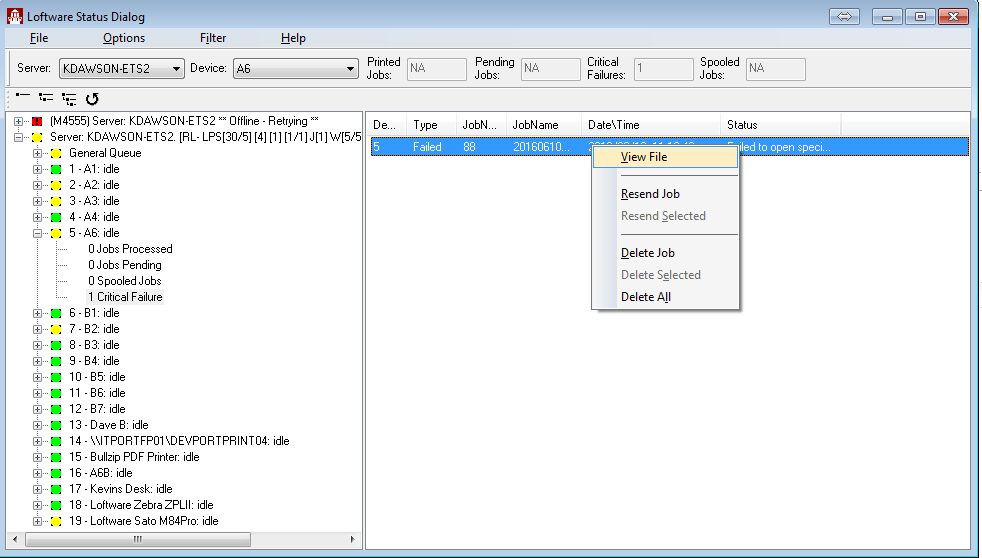Click the Pending Jobs field
This screenshot has width=982, height=558.
click(x=550, y=69)
